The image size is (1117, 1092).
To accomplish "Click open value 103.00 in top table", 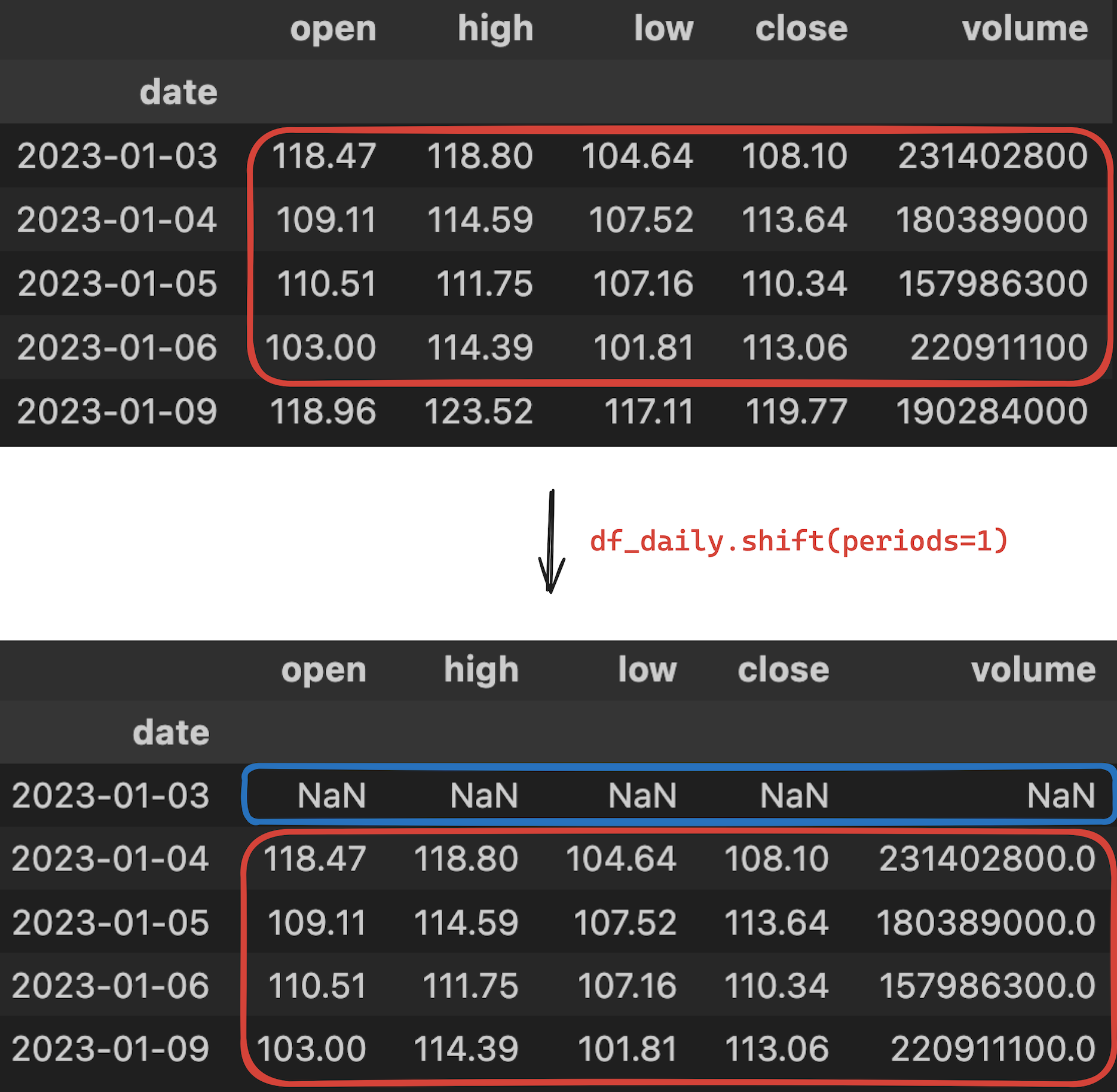I will tap(321, 347).
